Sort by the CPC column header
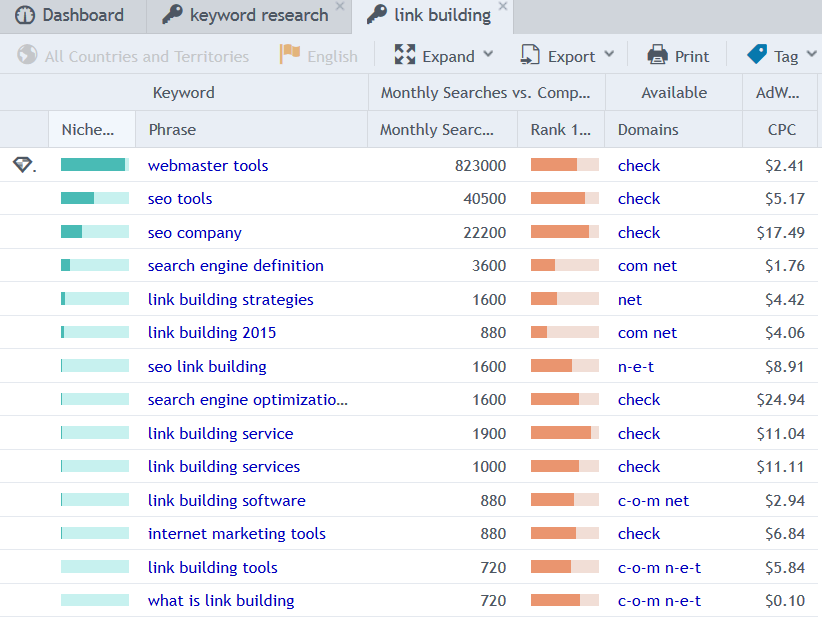 [781, 129]
